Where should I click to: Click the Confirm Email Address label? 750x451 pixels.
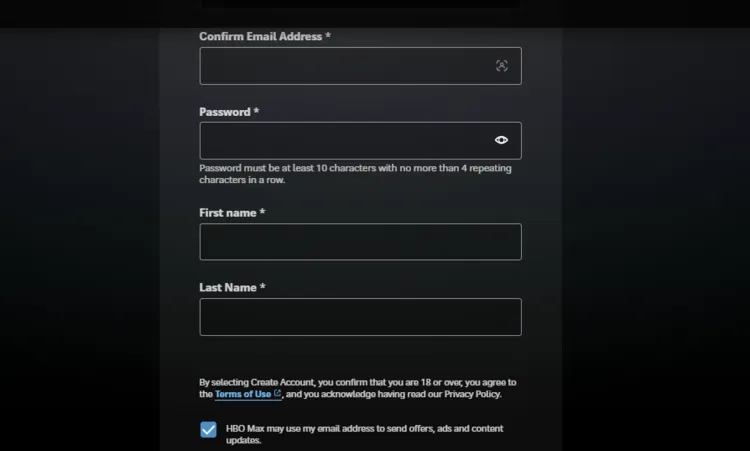click(x=260, y=37)
